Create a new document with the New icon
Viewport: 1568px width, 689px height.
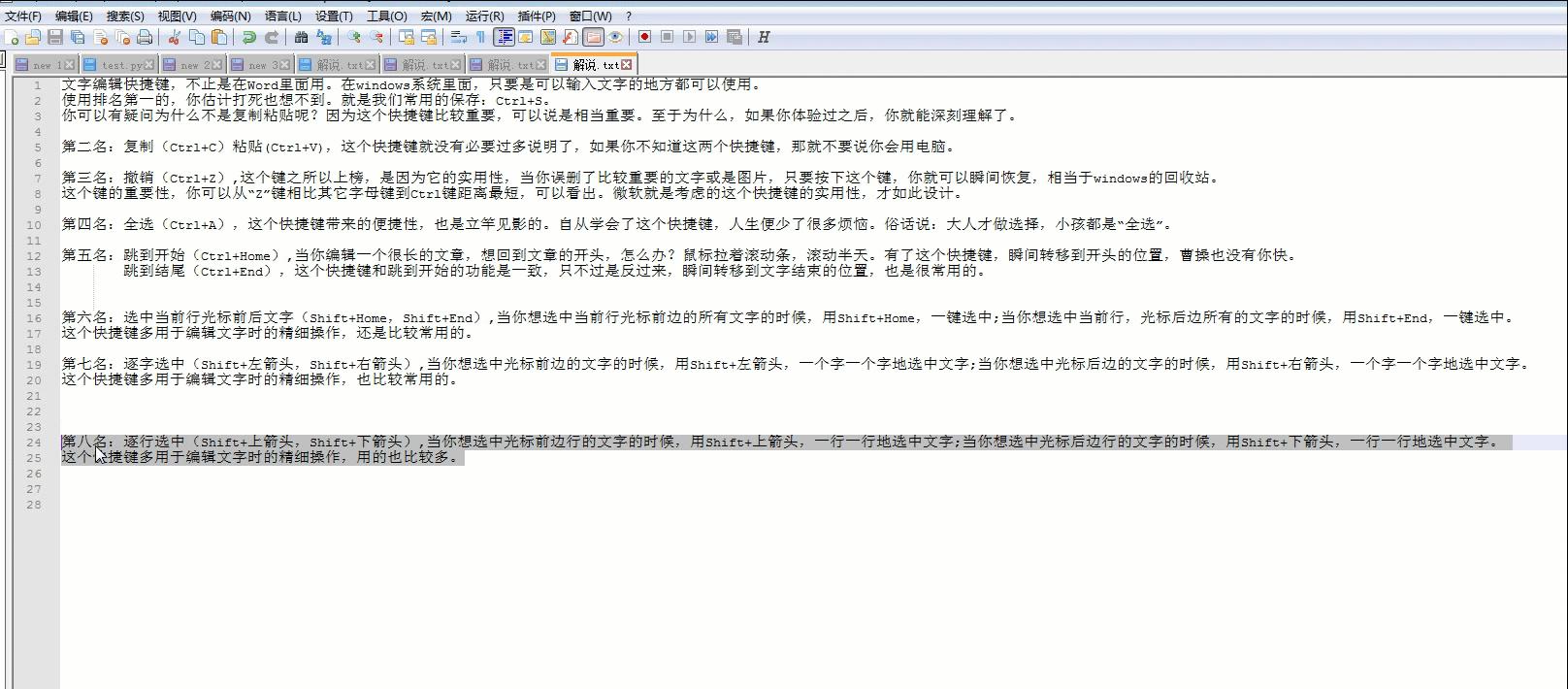pos(12,37)
